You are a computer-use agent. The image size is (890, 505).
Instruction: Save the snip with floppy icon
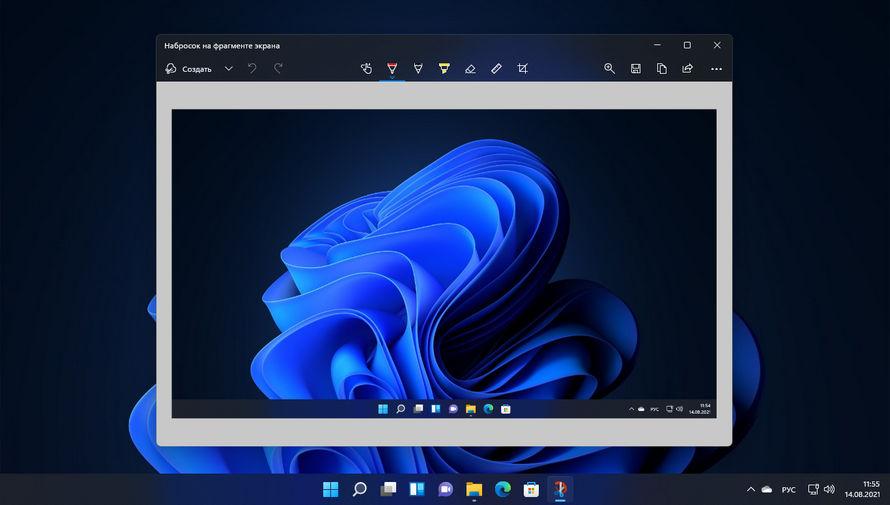click(x=636, y=69)
